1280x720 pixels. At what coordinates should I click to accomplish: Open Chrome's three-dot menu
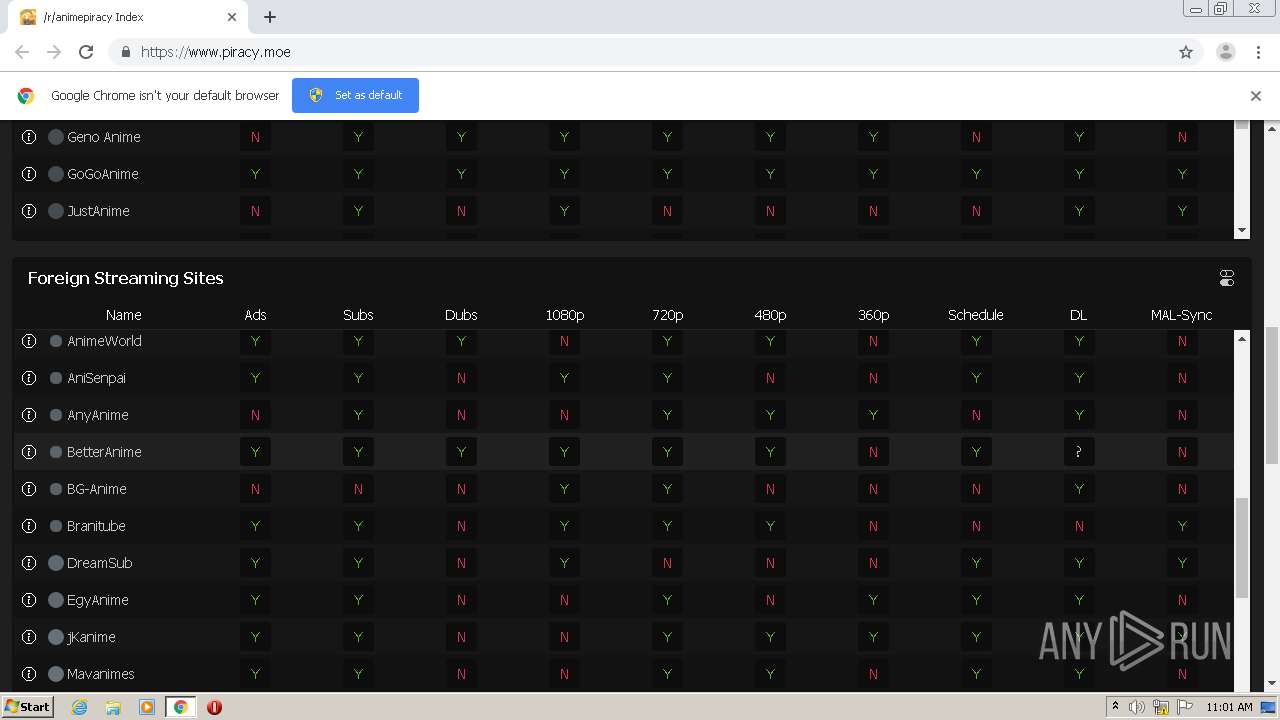(1258, 52)
